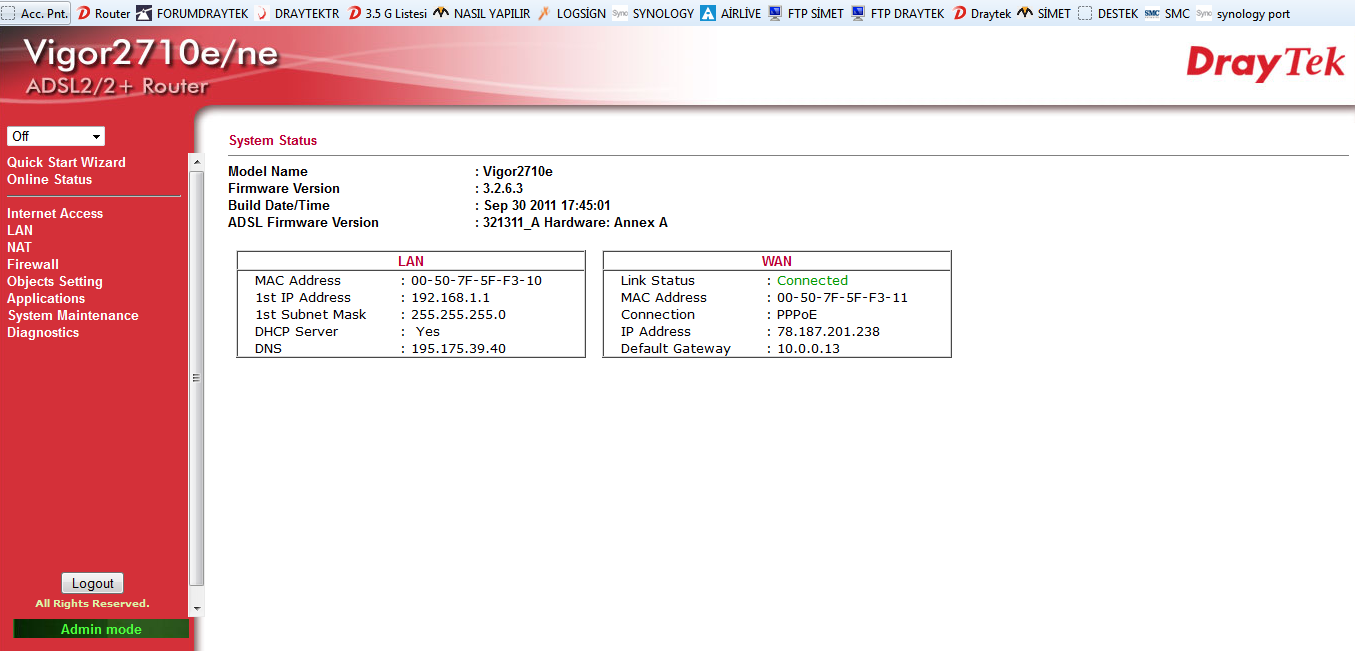Open Quick Start Wizard
The height and width of the screenshot is (651, 1355).
click(x=66, y=162)
